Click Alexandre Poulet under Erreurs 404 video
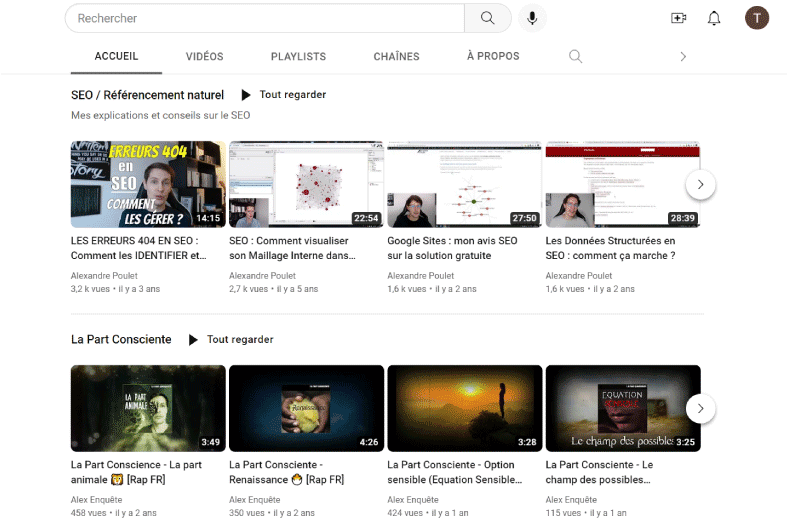800x530 pixels. (x=104, y=276)
